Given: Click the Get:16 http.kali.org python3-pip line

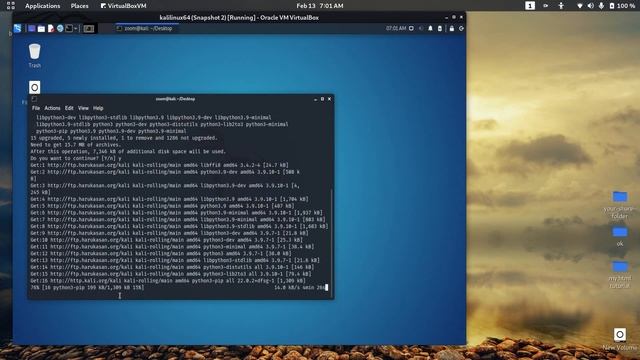Looking at the screenshot, I should (168, 281).
